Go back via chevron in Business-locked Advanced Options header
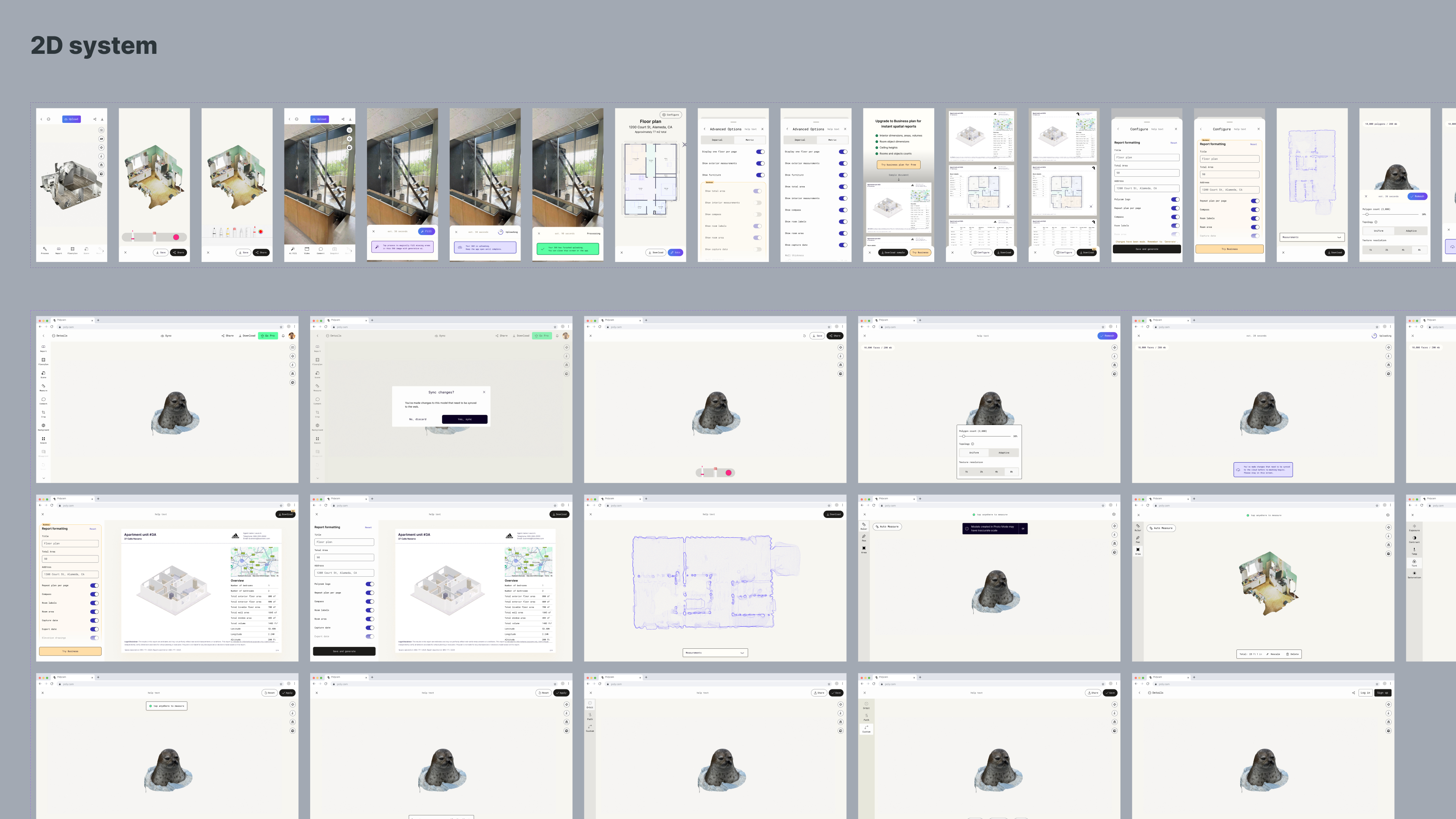Image resolution: width=1456 pixels, height=819 pixels. [x=704, y=129]
